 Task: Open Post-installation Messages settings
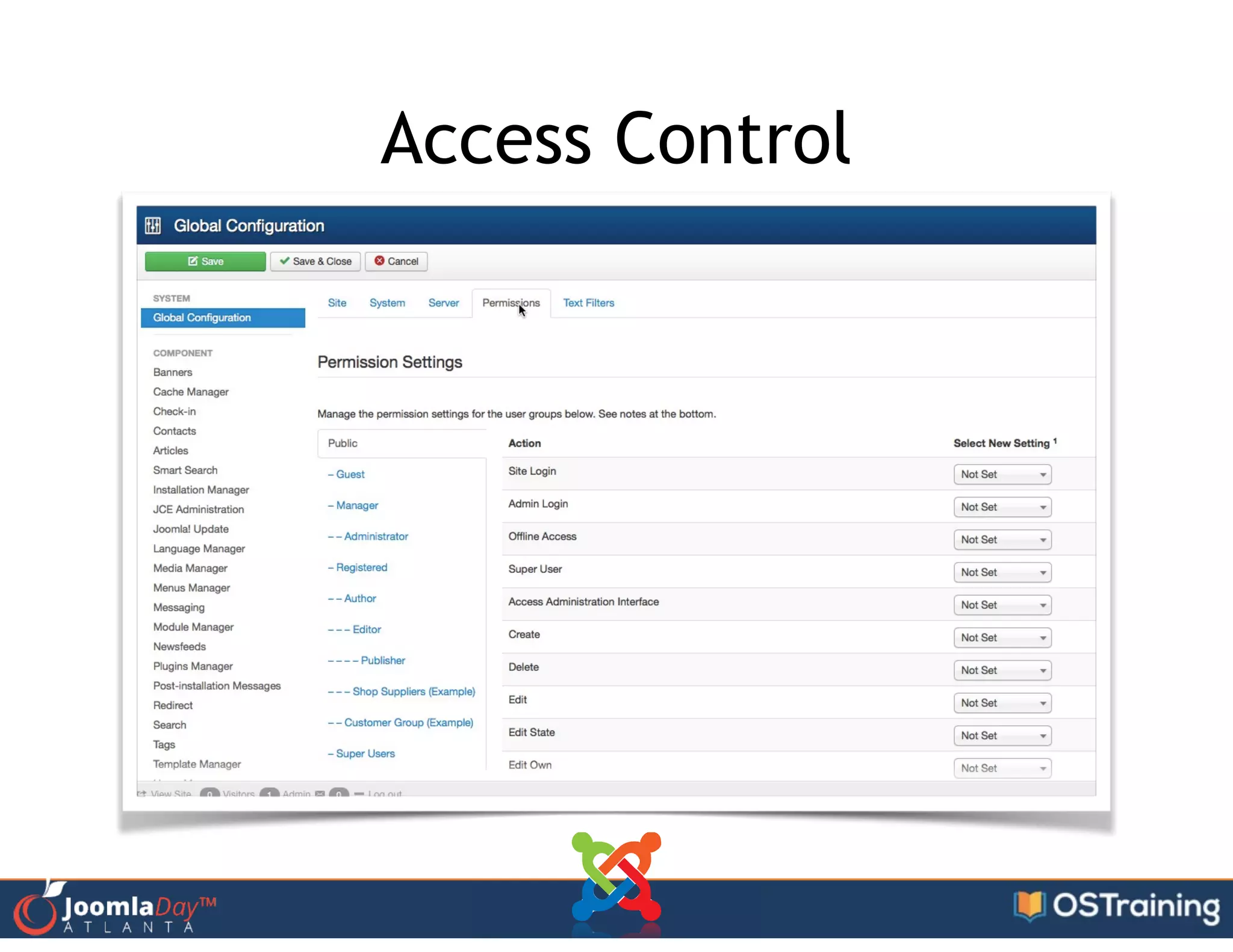pyautogui.click(x=217, y=686)
